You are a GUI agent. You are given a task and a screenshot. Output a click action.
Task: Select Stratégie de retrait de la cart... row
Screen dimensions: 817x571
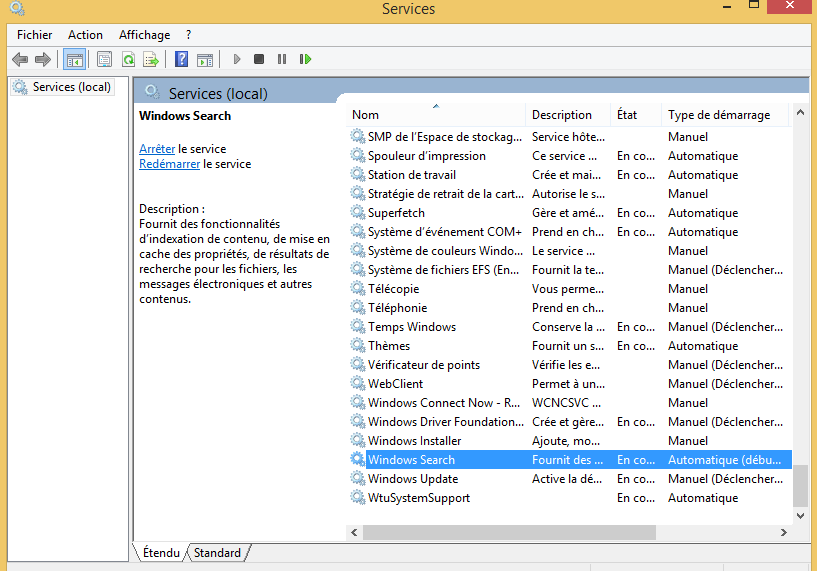click(569, 193)
